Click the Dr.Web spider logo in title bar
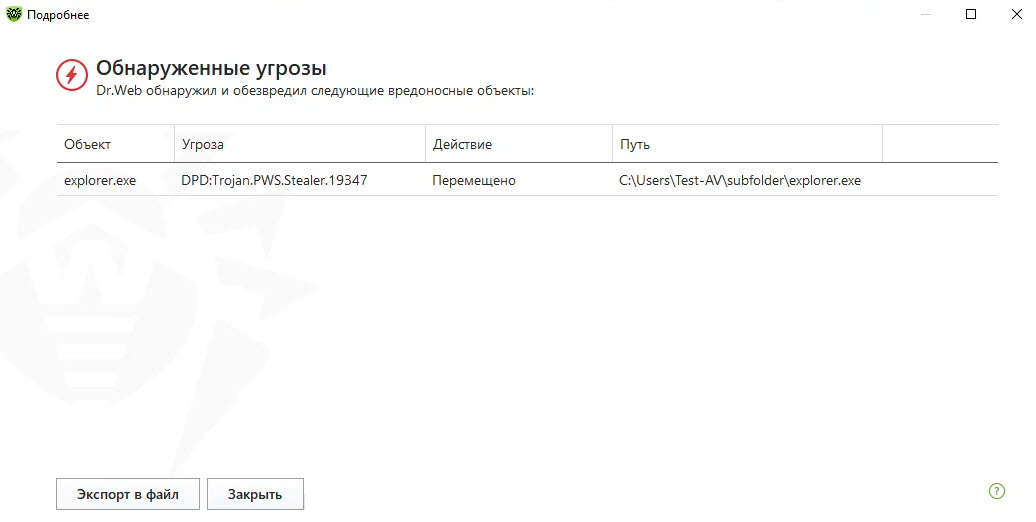Viewport: 1036px width, 522px height. [13, 14]
